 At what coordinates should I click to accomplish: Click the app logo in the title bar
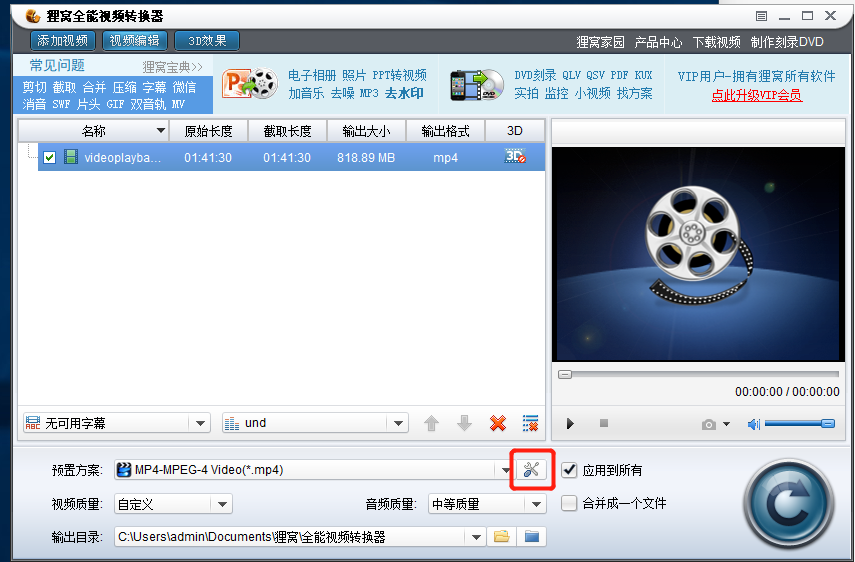pos(33,16)
